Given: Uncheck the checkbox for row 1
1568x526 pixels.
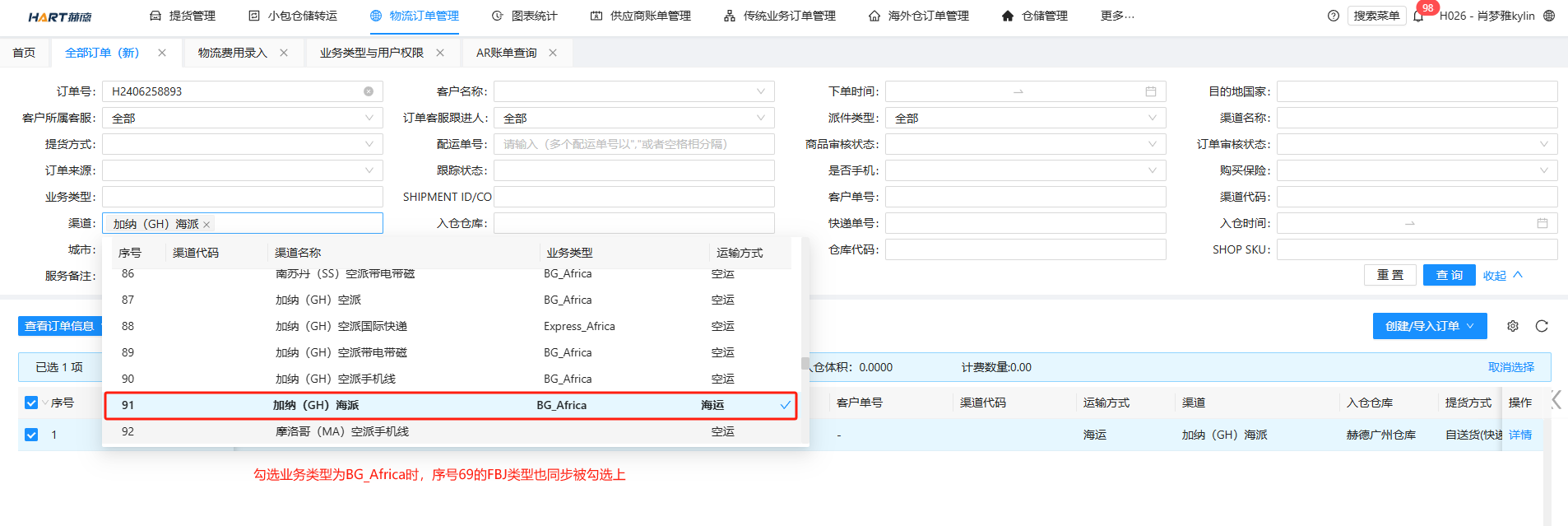Looking at the screenshot, I should point(31,435).
